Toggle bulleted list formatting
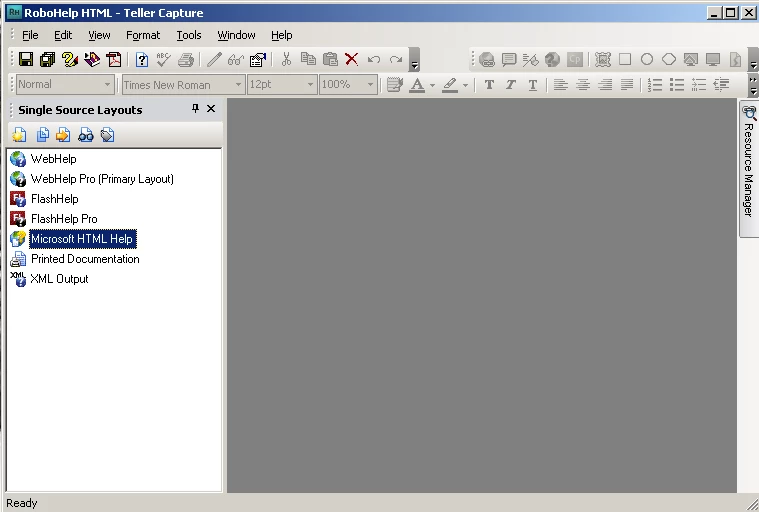The image size is (759, 512). [x=677, y=85]
